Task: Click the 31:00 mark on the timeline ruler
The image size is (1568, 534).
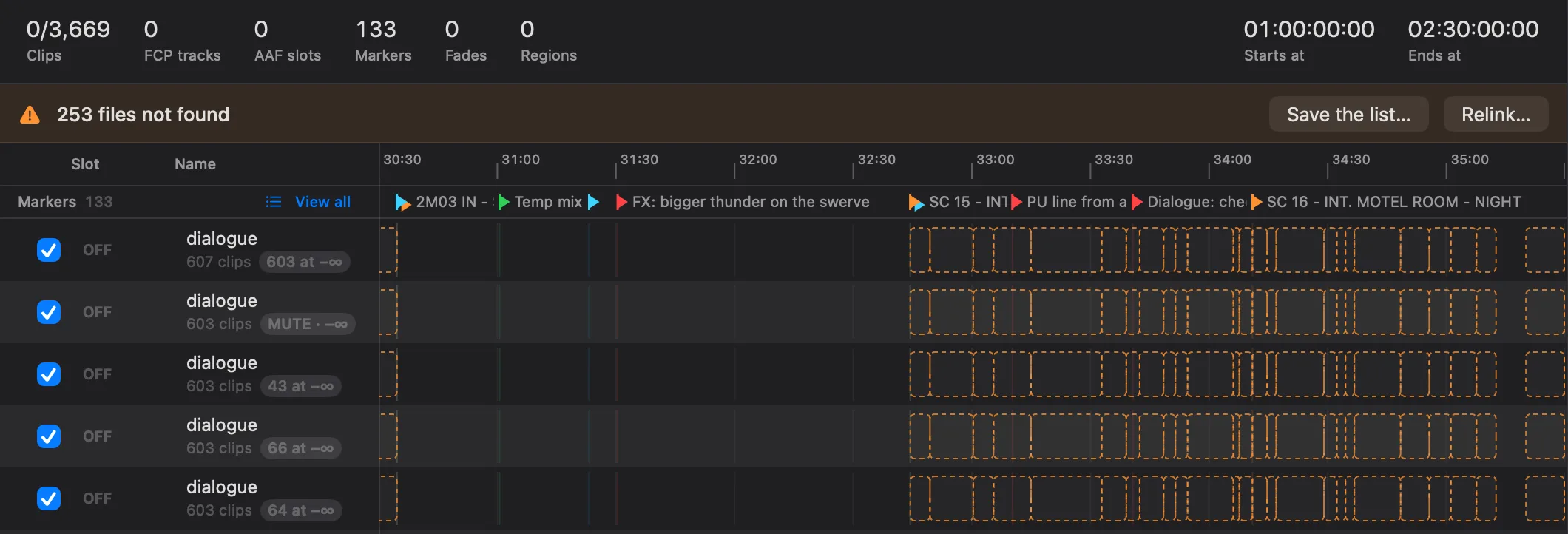Action: coord(521,160)
